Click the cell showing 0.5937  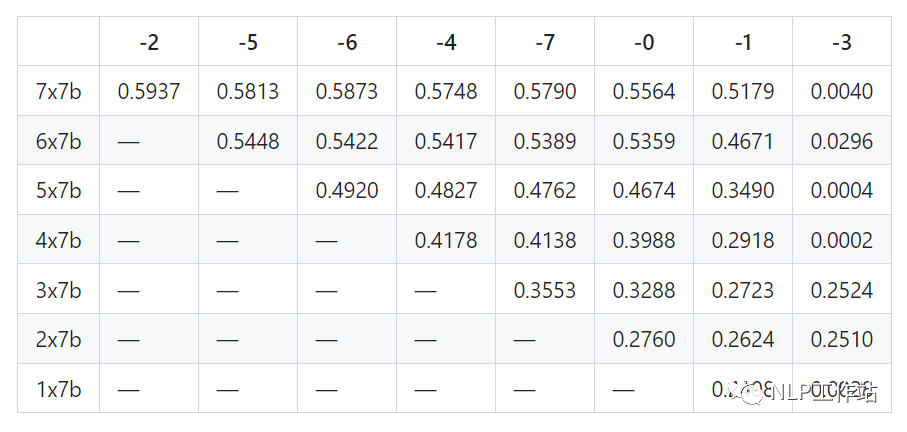pos(149,92)
